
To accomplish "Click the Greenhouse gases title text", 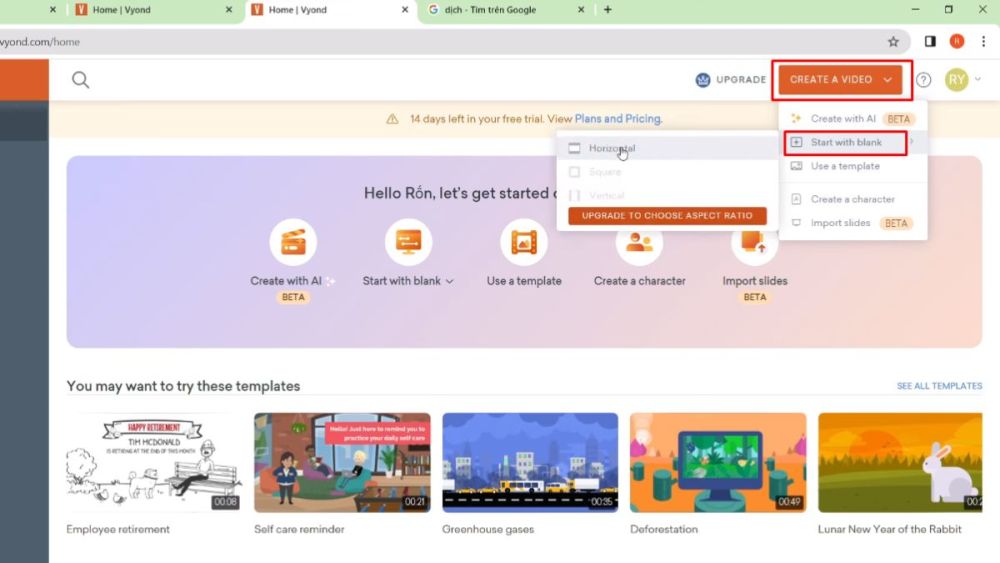I will point(488,529).
